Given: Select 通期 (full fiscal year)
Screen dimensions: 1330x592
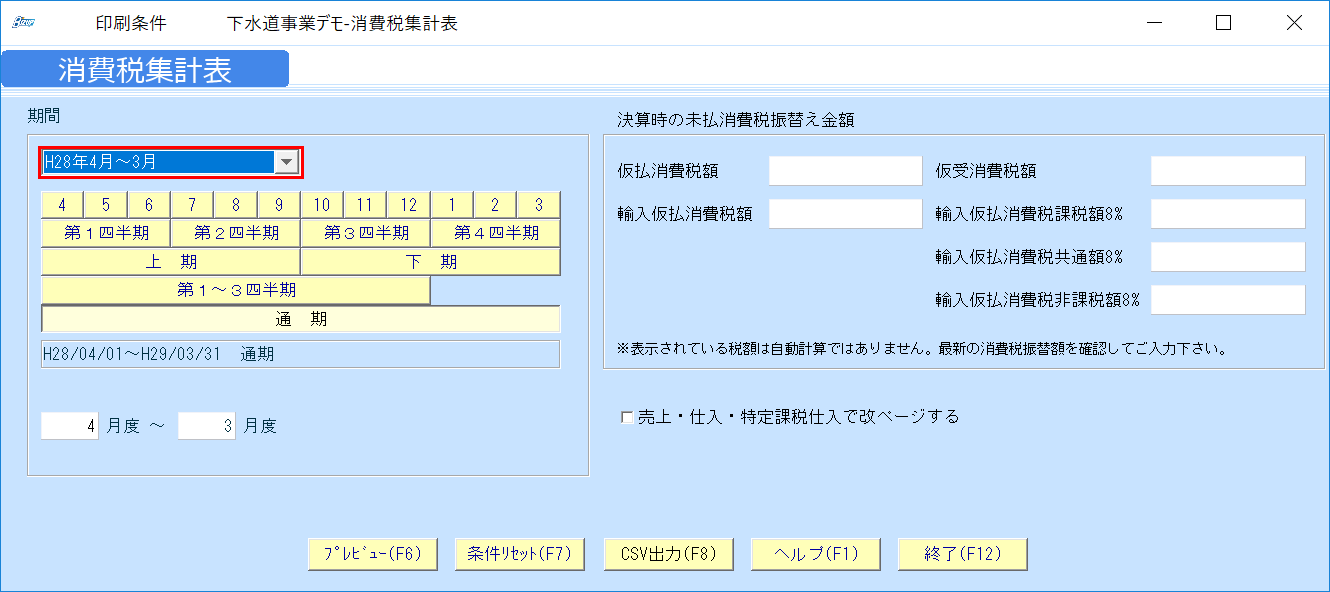Looking at the screenshot, I should [300, 318].
